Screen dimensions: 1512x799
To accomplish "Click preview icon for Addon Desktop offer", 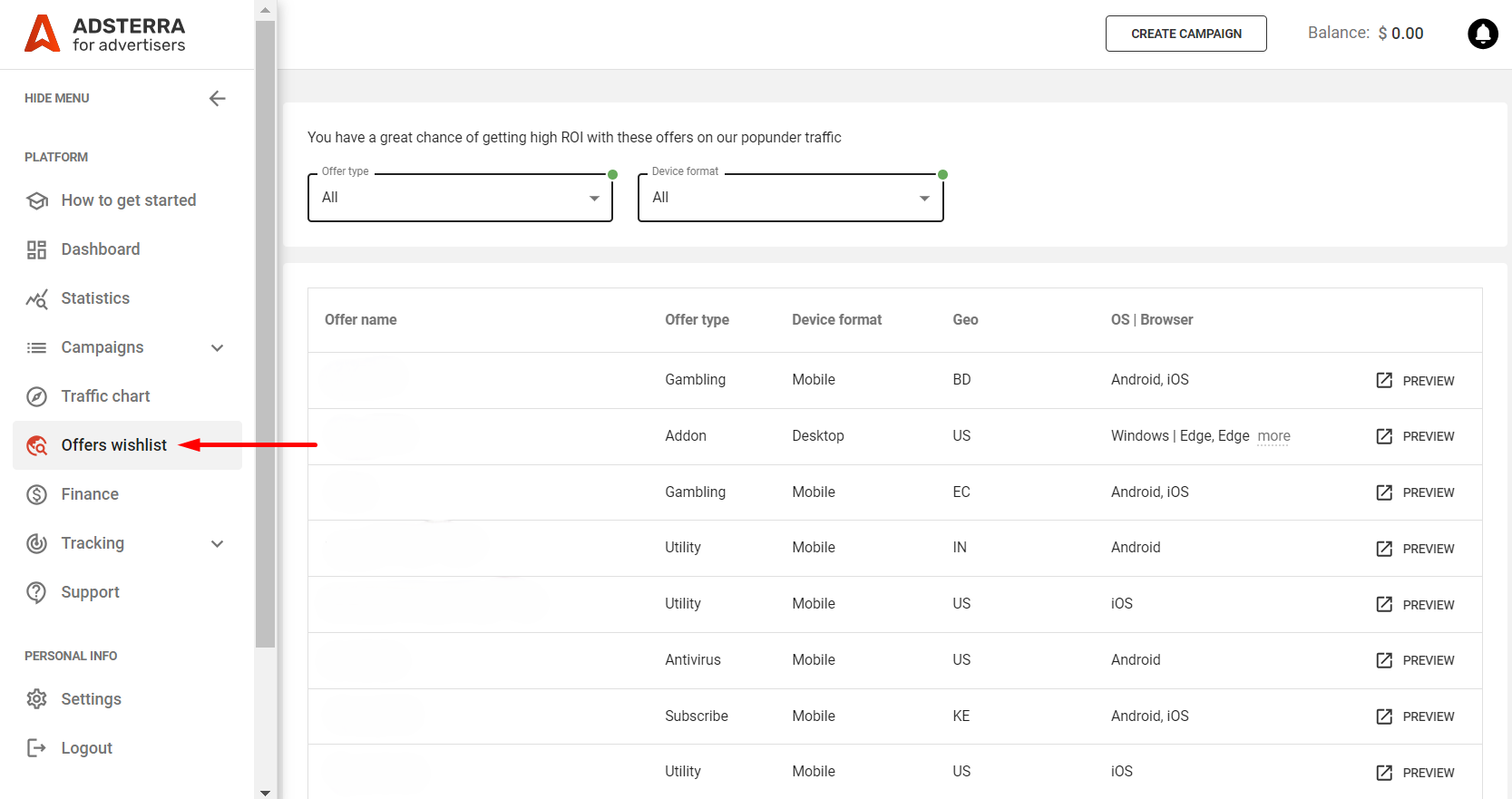I will (1384, 436).
